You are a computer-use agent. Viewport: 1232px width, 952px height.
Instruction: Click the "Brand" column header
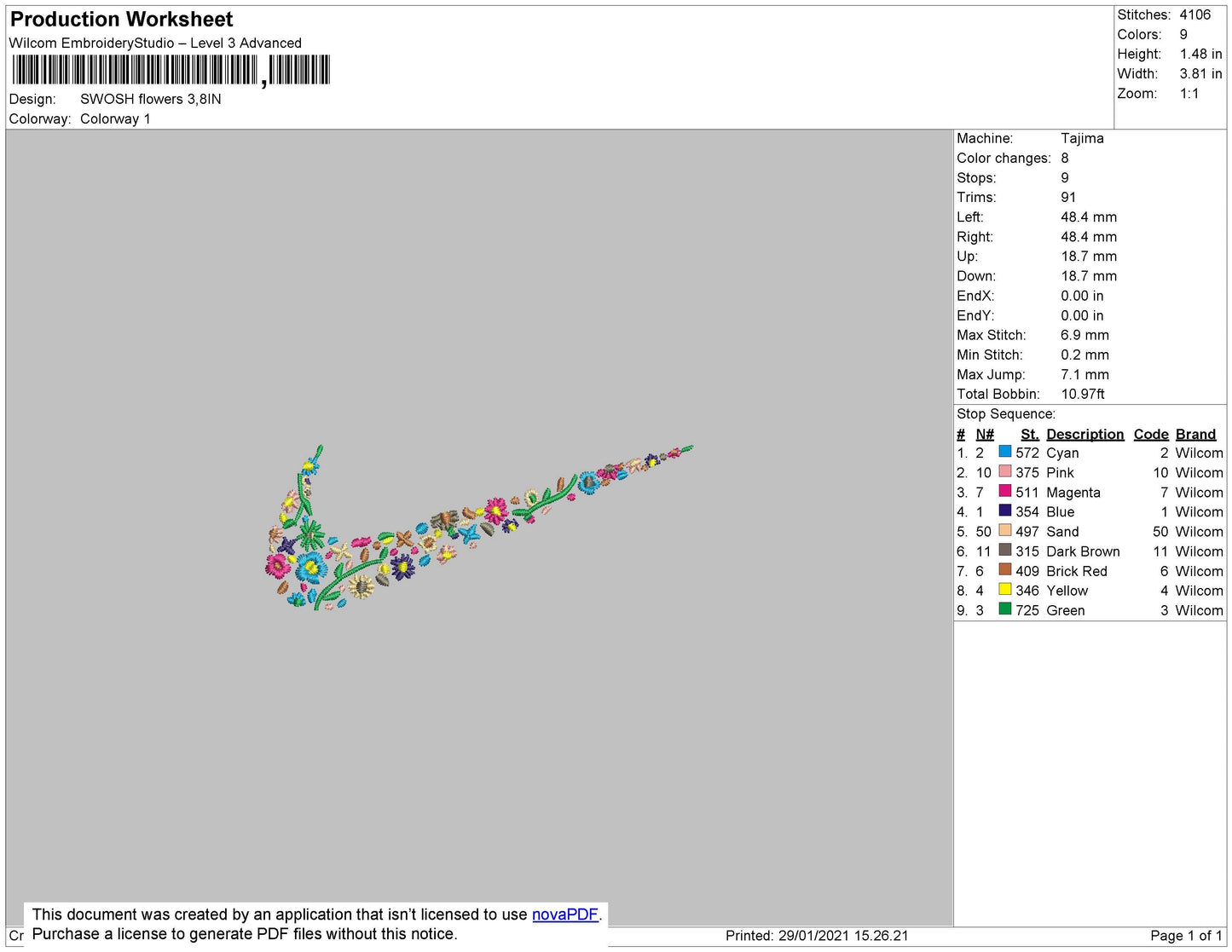[1196, 435]
